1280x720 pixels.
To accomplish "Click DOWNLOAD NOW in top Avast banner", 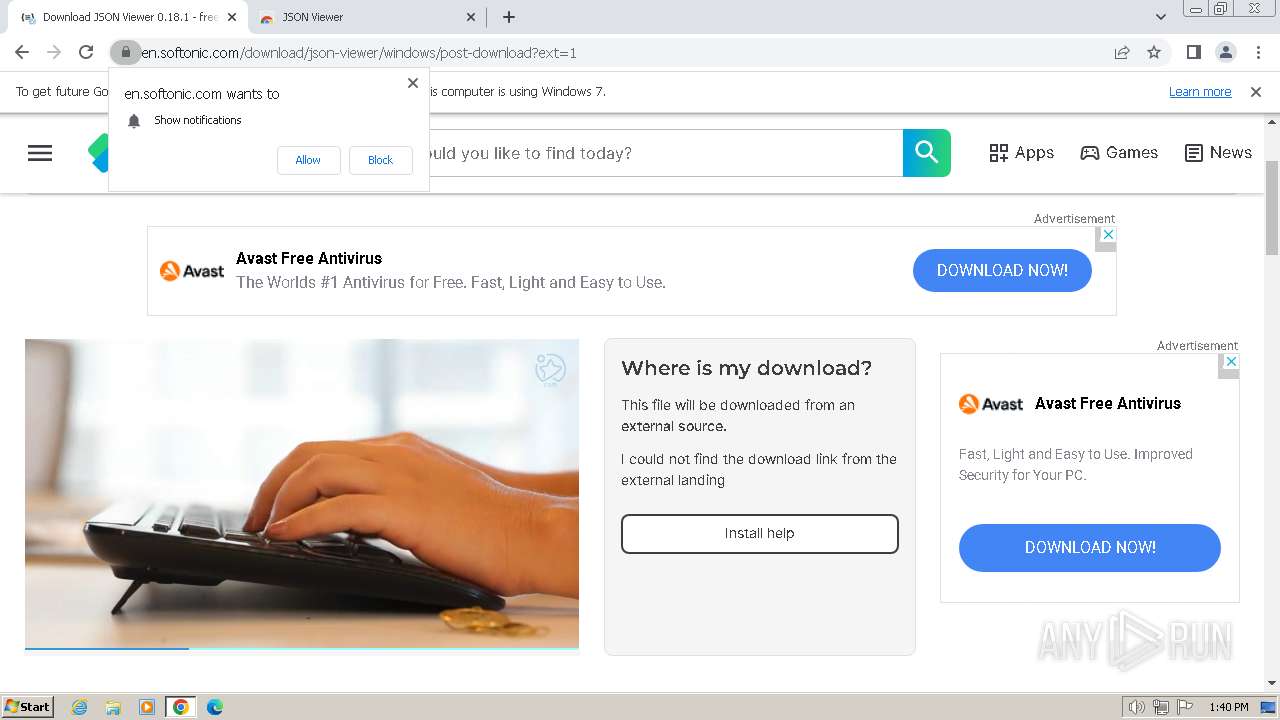I will 1002,271.
